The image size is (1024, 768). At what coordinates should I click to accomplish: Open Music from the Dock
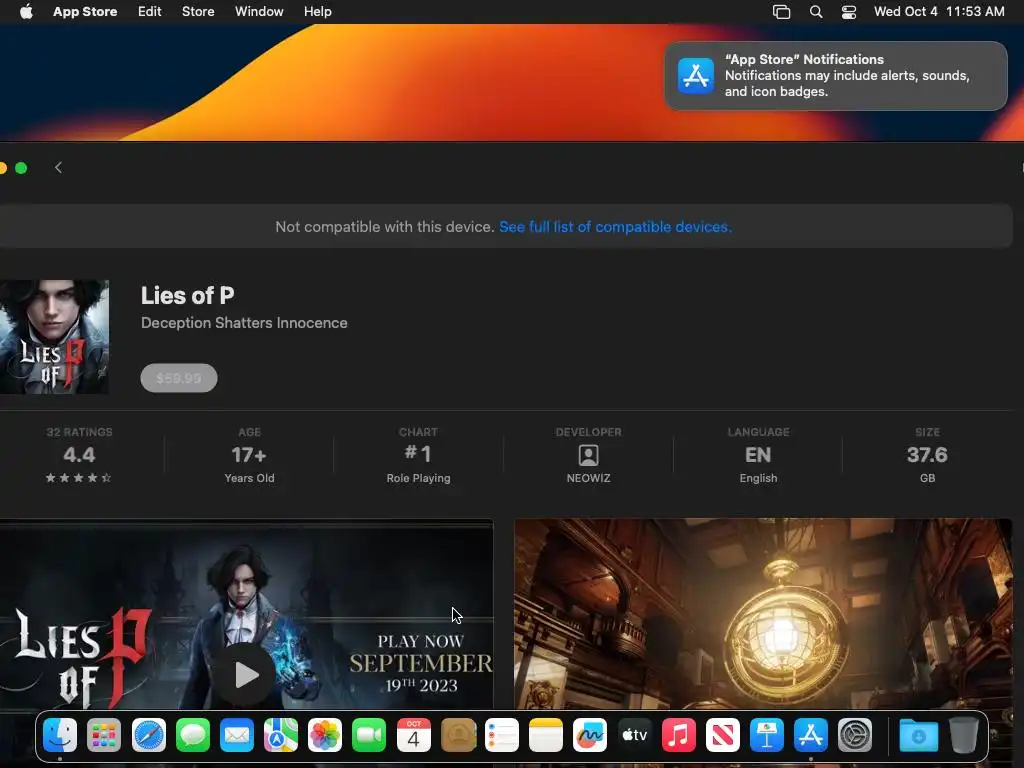pos(679,735)
